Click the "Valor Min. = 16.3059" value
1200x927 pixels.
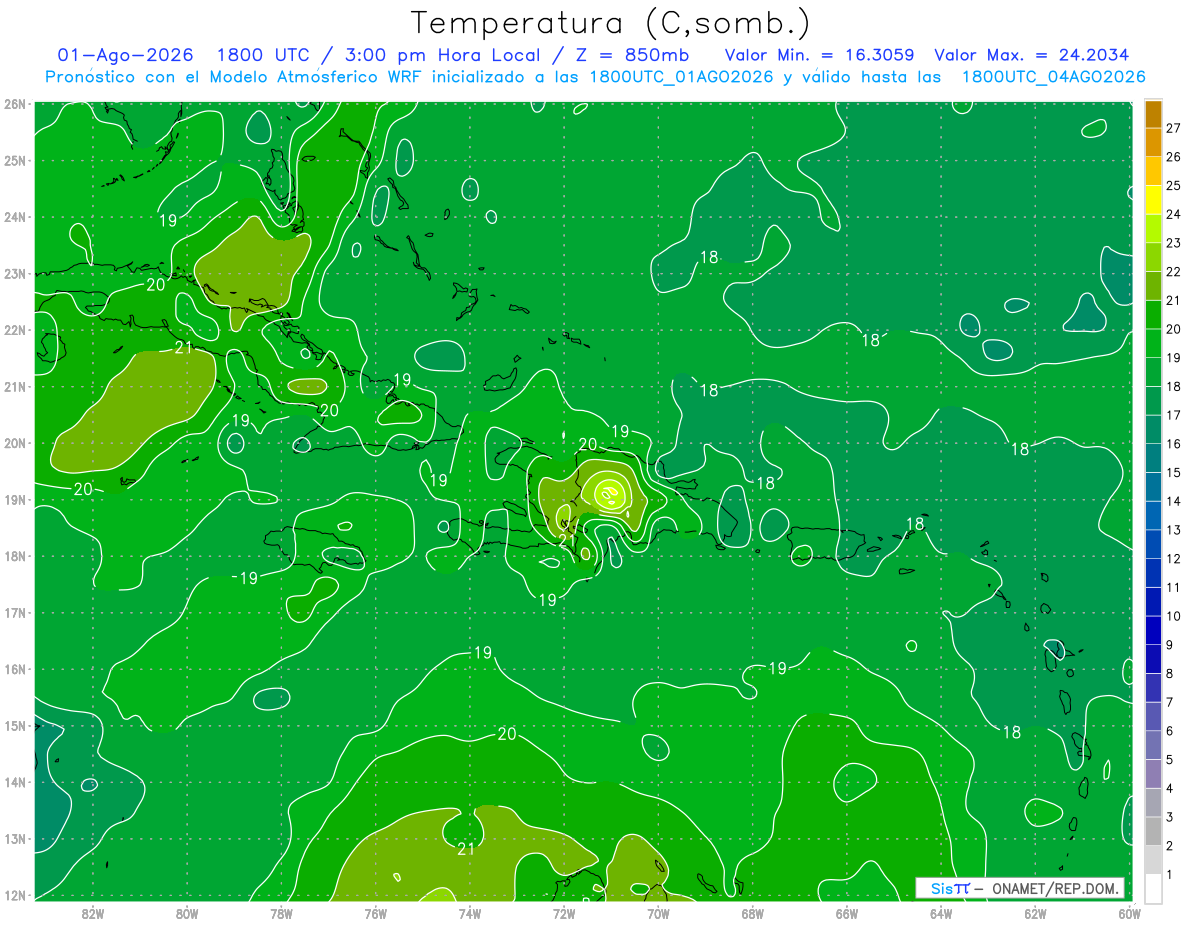[820, 55]
